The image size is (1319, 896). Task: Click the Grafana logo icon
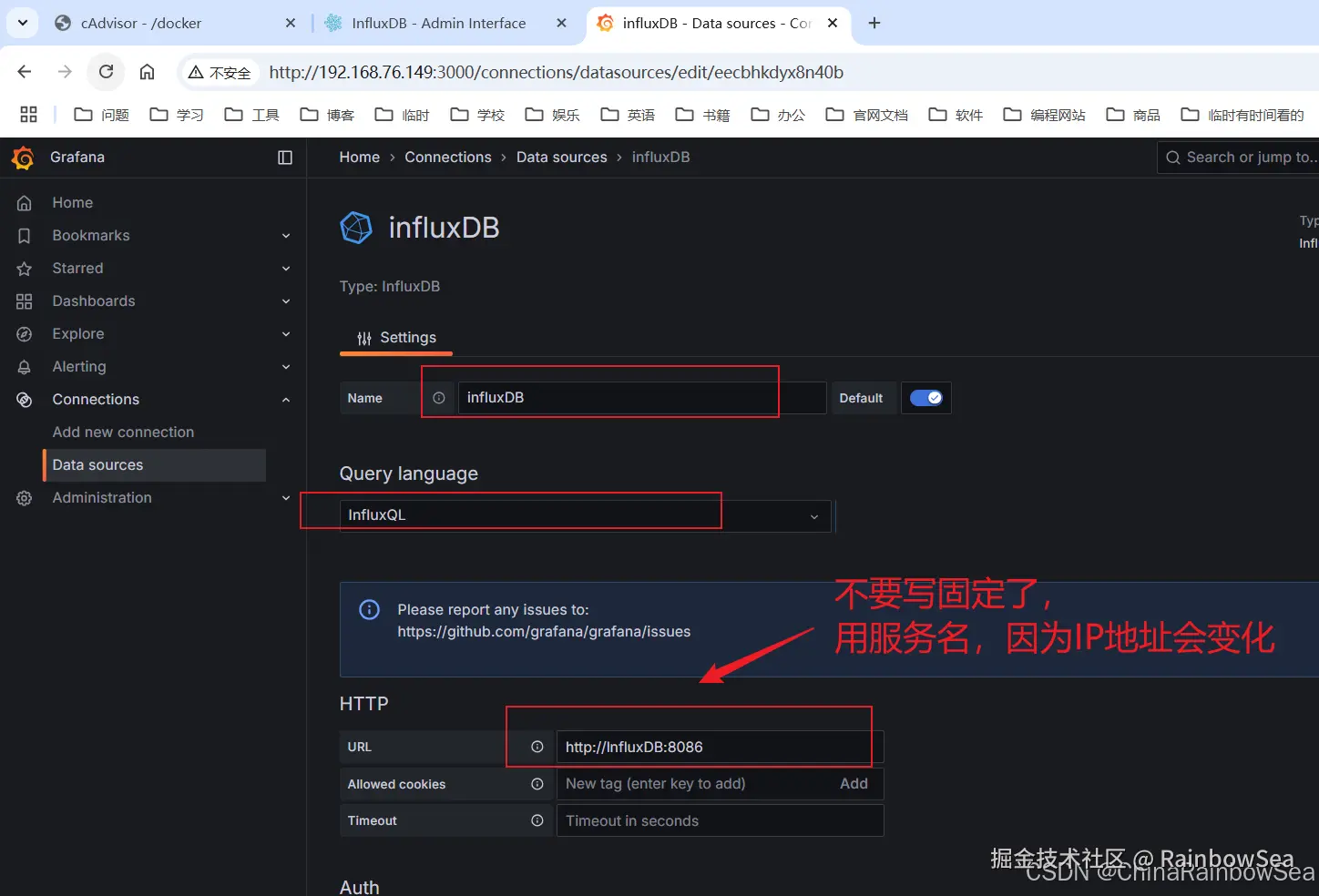(23, 158)
